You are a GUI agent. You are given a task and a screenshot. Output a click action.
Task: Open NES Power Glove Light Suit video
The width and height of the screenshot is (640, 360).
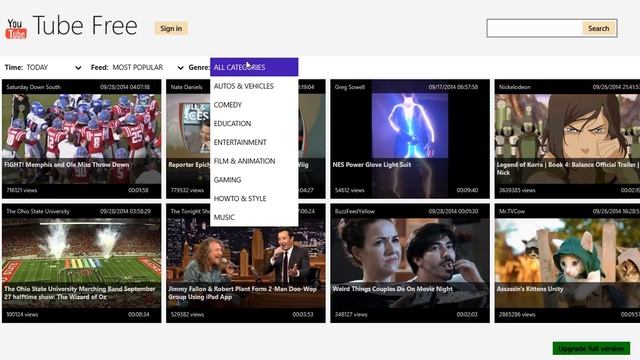pyautogui.click(x=410, y=139)
